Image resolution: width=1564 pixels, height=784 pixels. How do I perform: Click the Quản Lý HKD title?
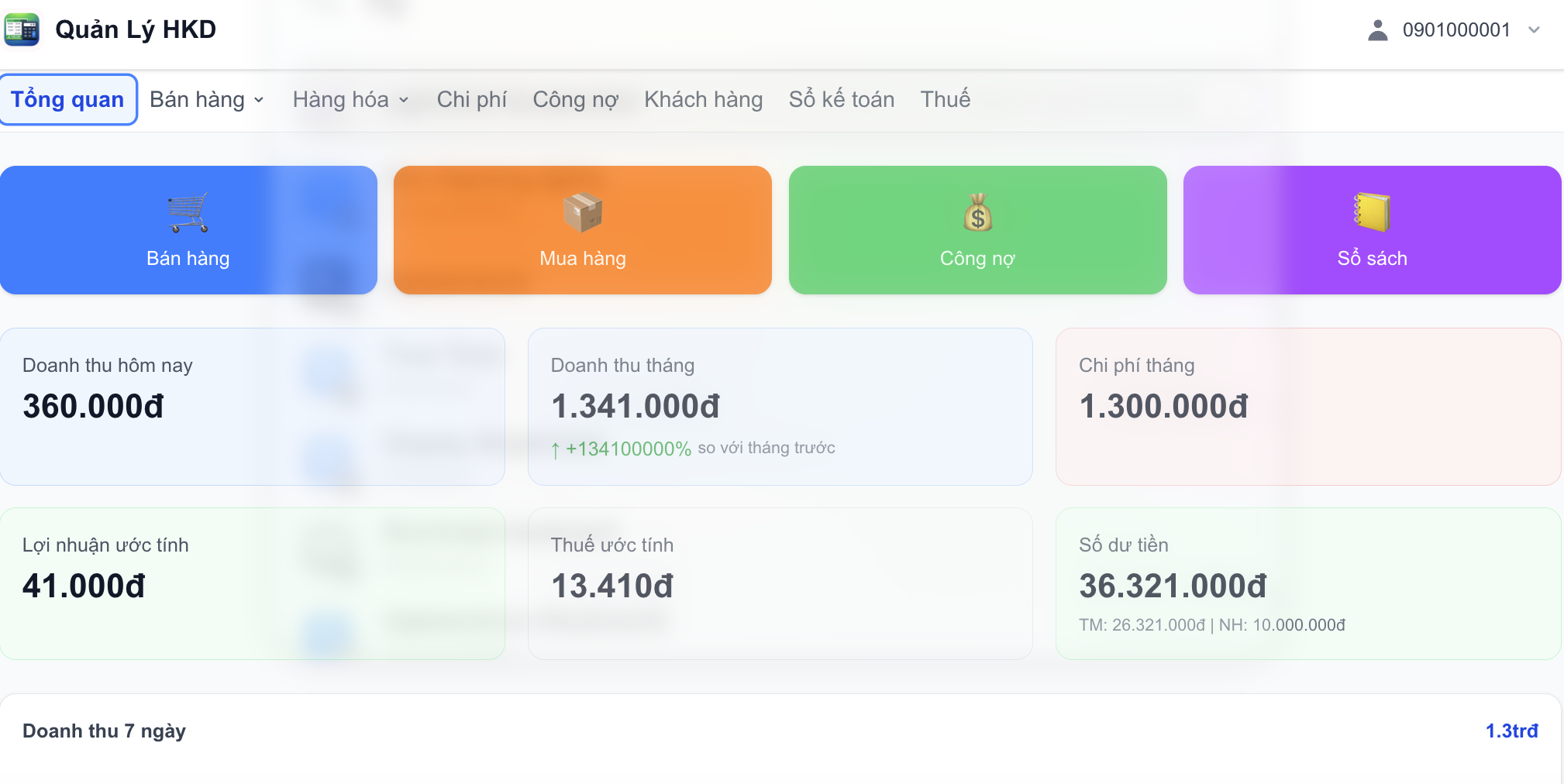tap(136, 29)
